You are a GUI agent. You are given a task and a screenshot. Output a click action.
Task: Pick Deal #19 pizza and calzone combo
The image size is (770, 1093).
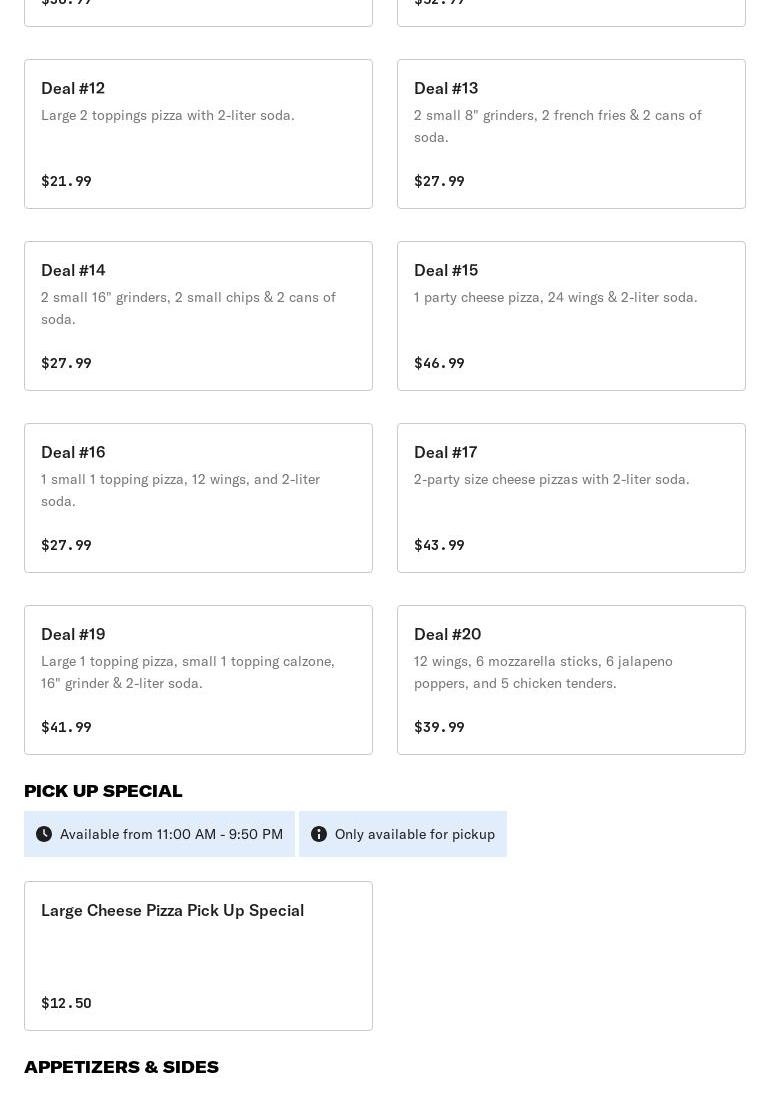tap(198, 680)
